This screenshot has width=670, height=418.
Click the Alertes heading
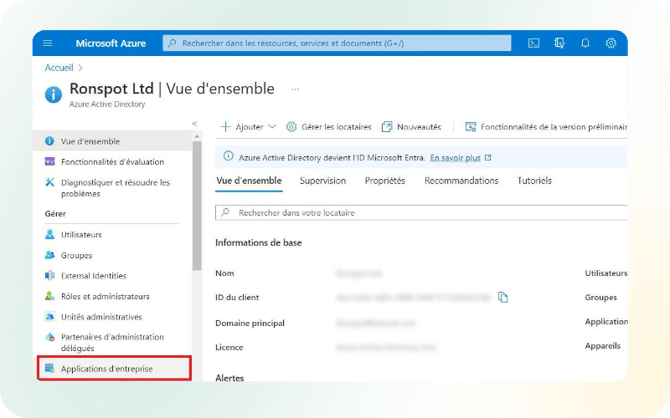pyautogui.click(x=229, y=378)
